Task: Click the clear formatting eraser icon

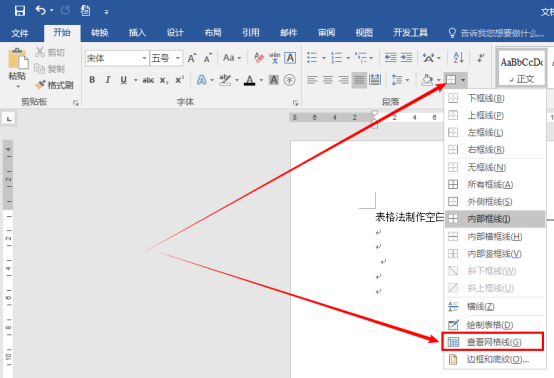Action: tap(259, 58)
